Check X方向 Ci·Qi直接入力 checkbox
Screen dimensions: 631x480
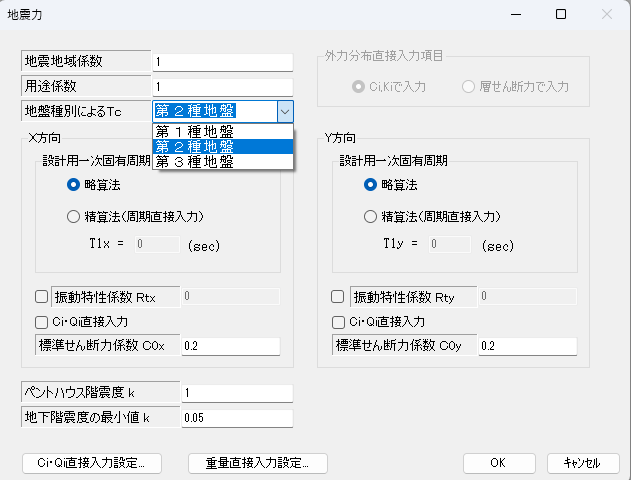(41, 322)
